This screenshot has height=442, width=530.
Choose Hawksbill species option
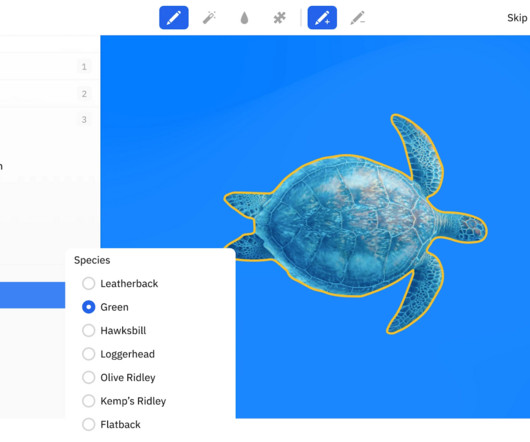coord(114,330)
